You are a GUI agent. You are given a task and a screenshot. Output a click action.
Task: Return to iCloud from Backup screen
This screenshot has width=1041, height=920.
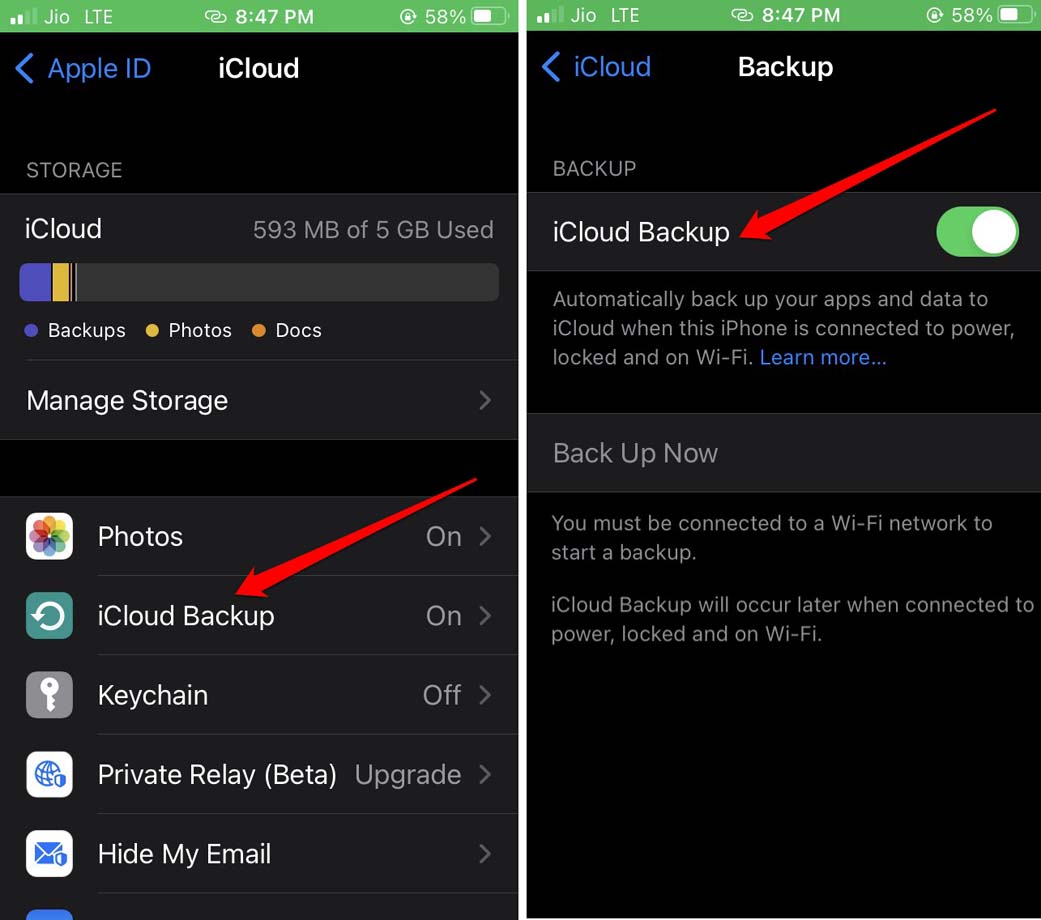click(x=596, y=67)
